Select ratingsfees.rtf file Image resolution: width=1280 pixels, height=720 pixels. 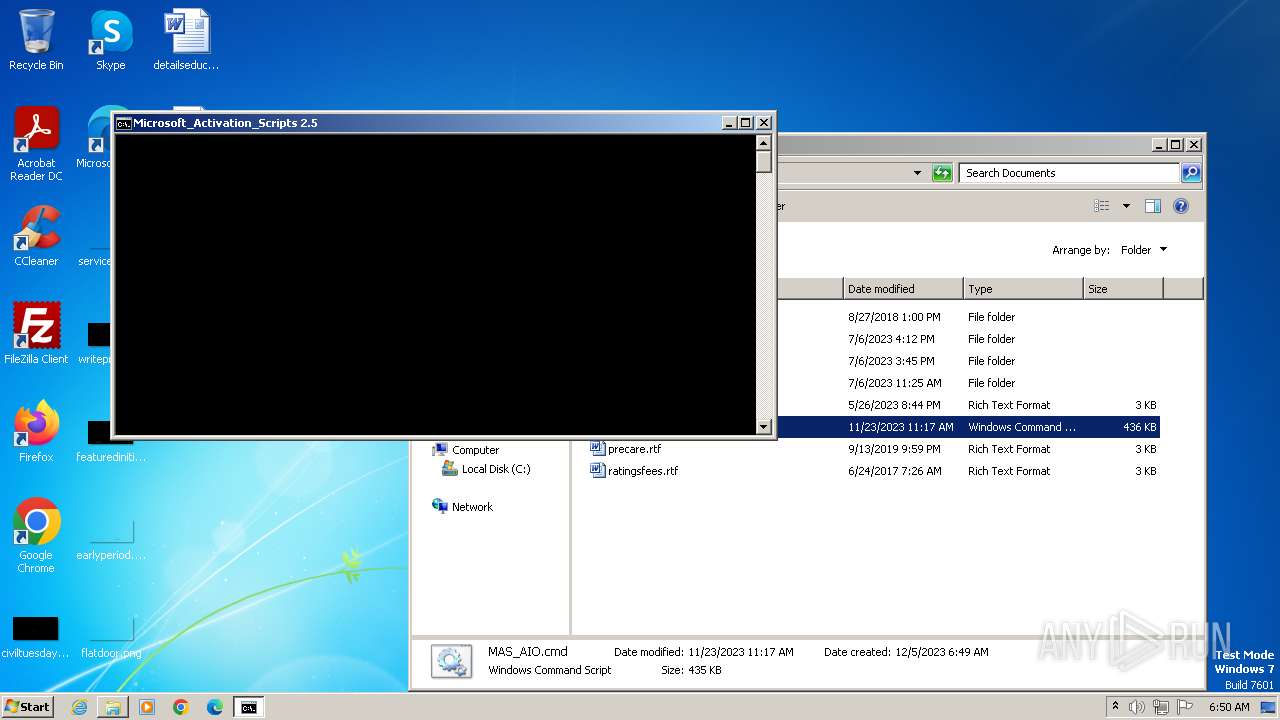[643, 471]
